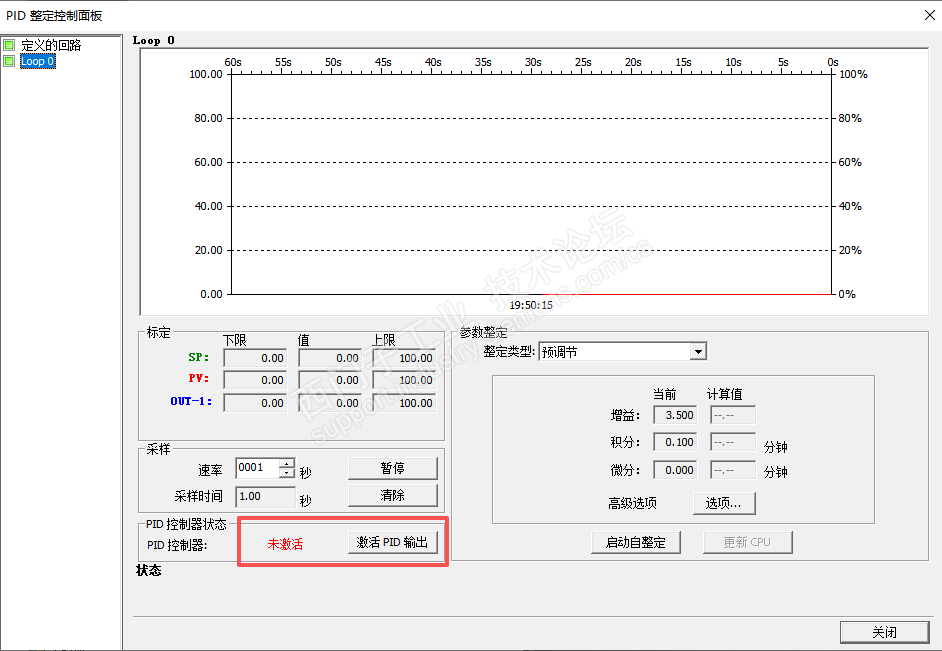This screenshot has height=651, width=942.
Task: Click the OUT-1 值 field
Action: tap(330, 403)
